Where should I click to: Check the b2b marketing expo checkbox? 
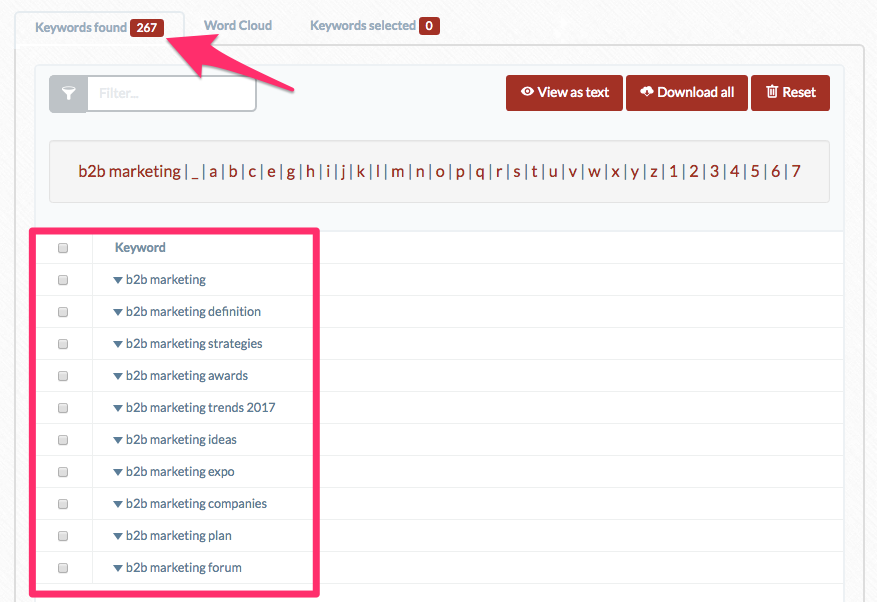pos(63,472)
